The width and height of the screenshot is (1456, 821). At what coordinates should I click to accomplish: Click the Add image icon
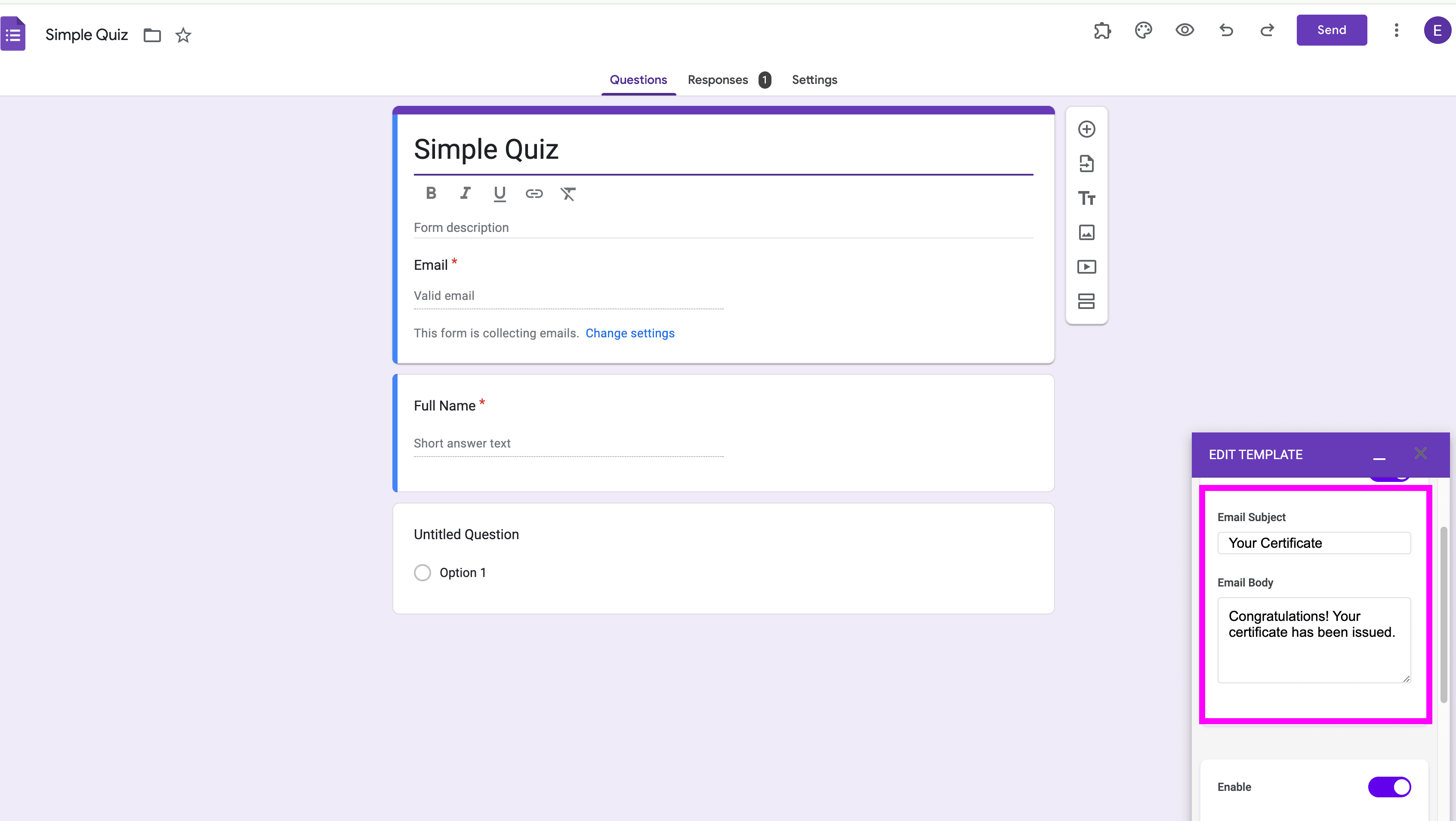coord(1086,232)
